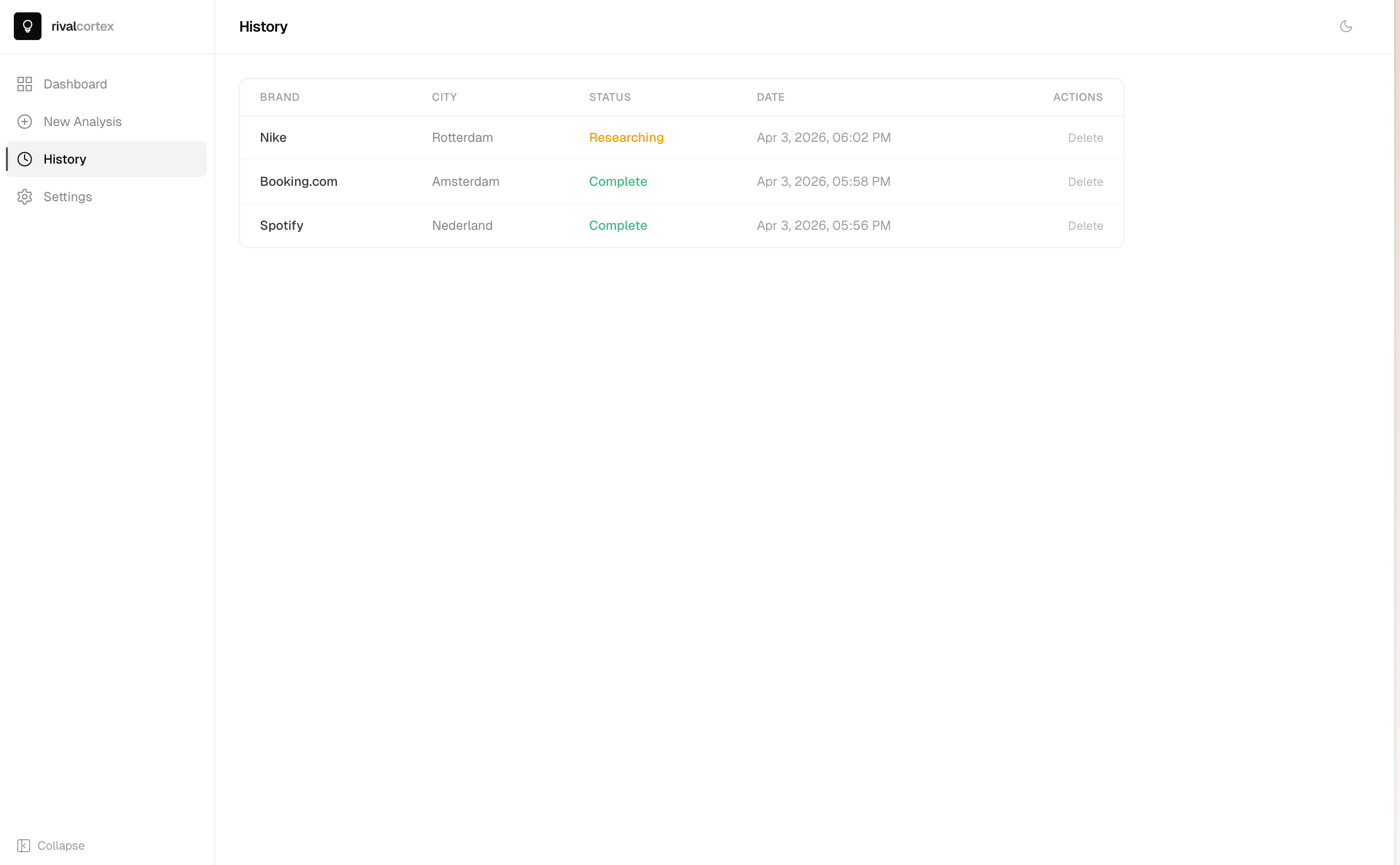The width and height of the screenshot is (1400, 865).
Task: Delete the Spotify analysis
Action: [x=1085, y=226]
